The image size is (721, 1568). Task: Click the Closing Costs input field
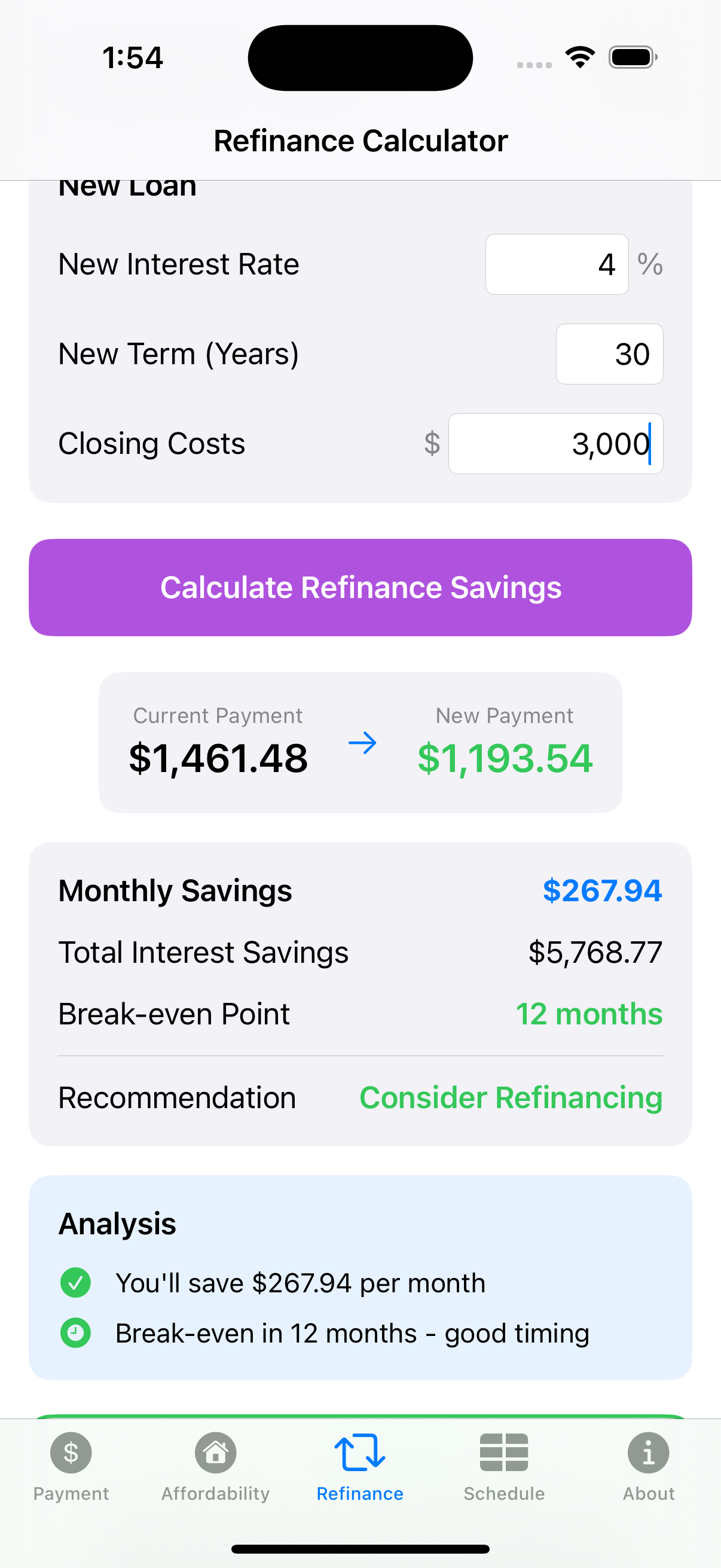coord(555,444)
